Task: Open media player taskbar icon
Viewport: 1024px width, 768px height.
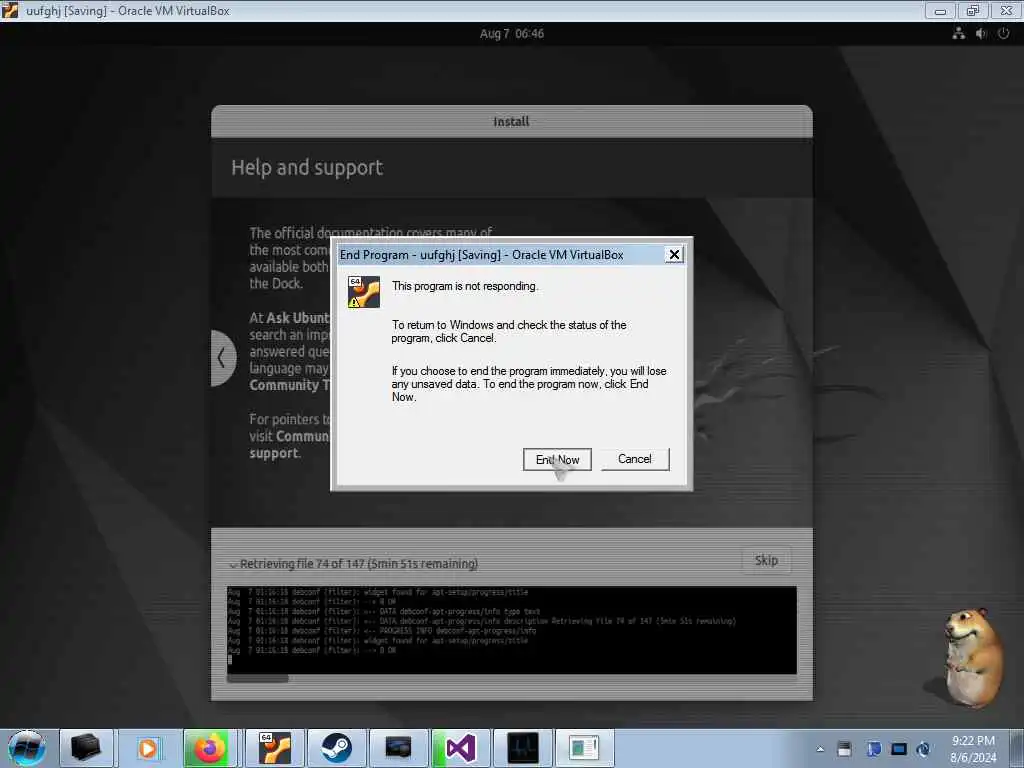Action: point(148,748)
